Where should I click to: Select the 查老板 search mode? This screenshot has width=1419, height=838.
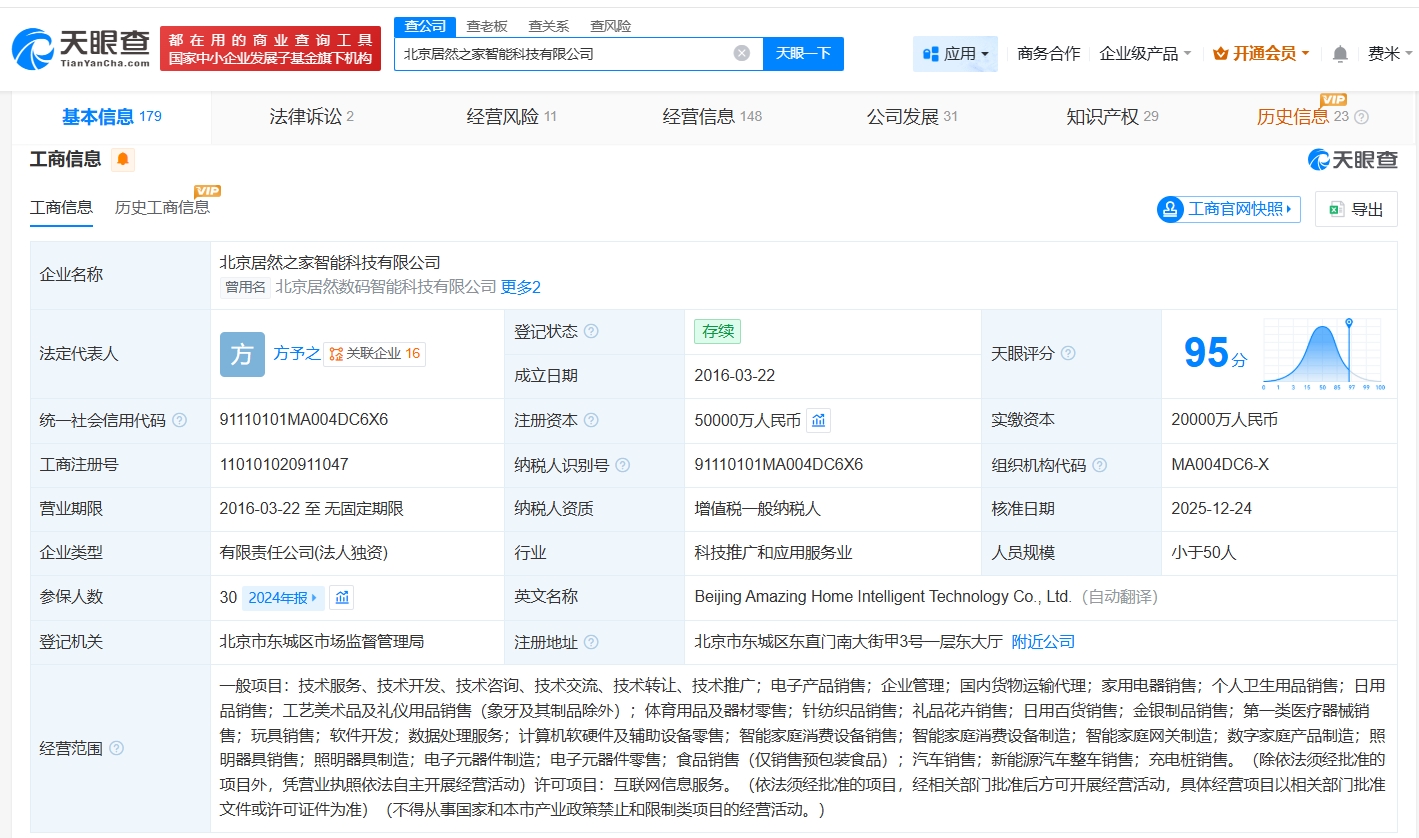tap(487, 26)
